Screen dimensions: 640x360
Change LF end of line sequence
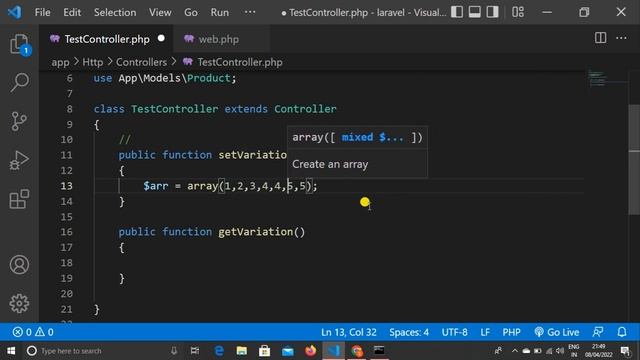[485, 332]
